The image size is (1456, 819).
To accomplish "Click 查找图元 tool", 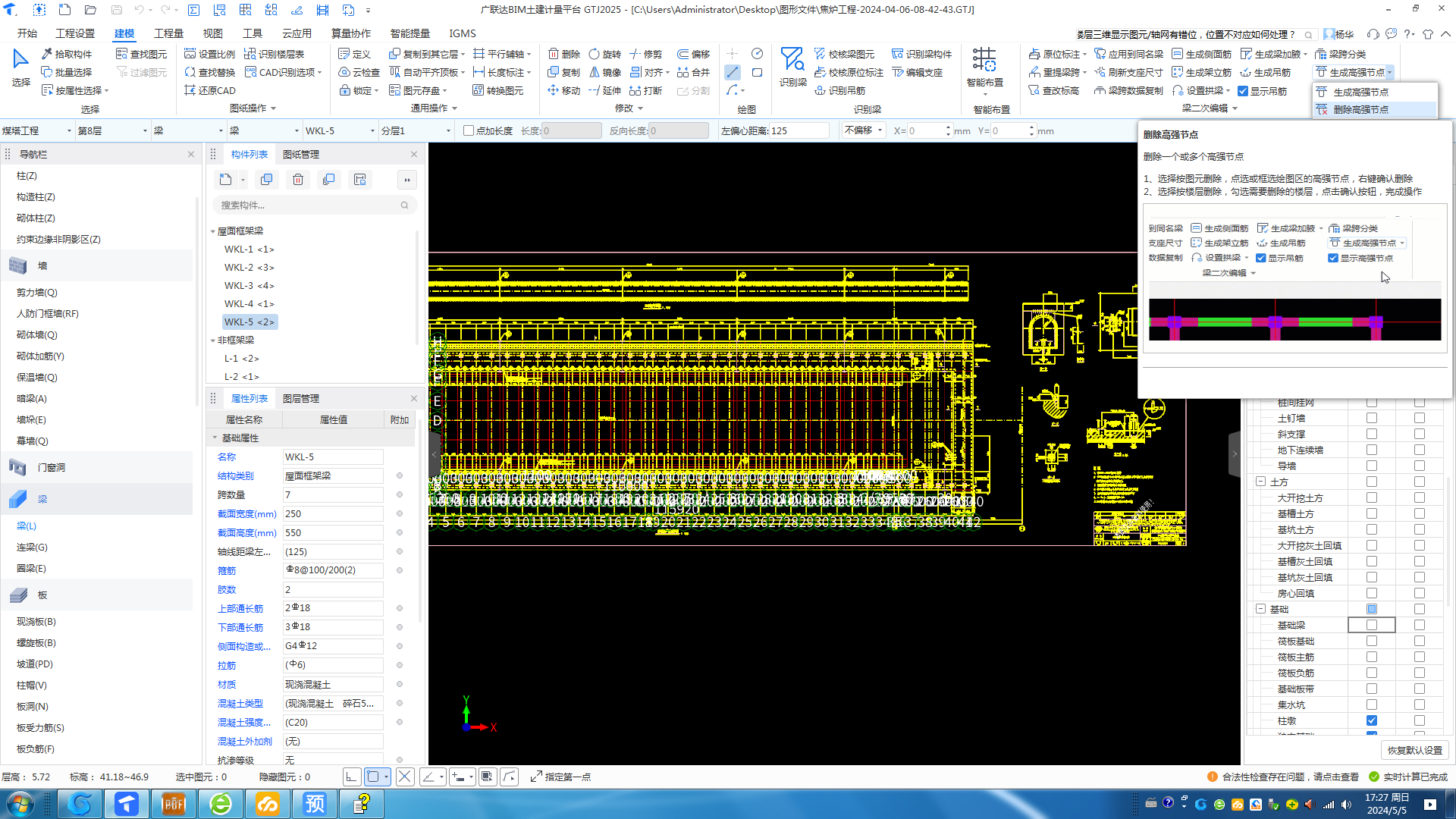I will [142, 54].
